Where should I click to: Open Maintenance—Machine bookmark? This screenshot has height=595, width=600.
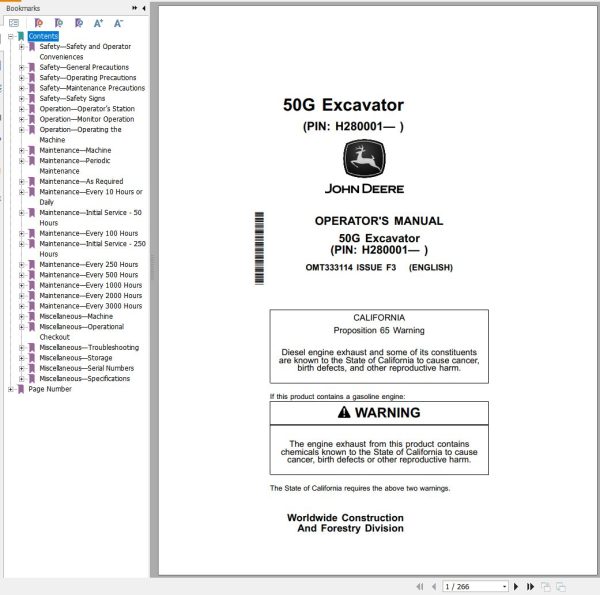[x=75, y=150]
